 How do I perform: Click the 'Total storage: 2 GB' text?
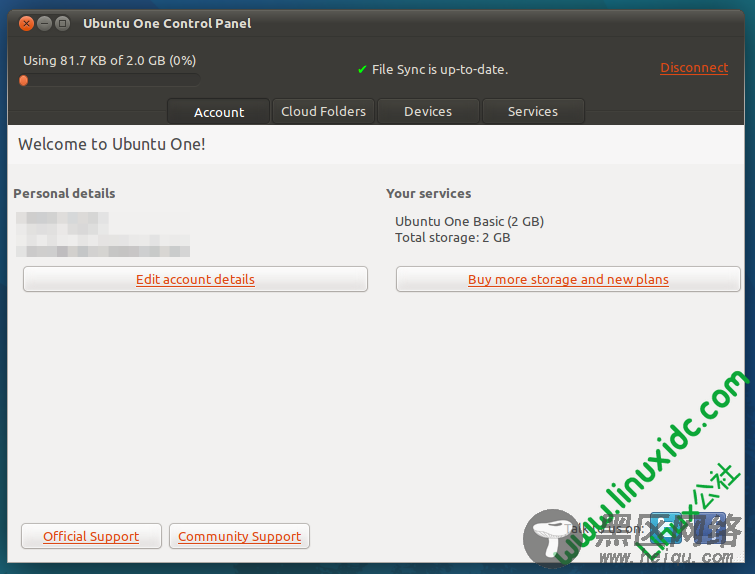pos(453,237)
